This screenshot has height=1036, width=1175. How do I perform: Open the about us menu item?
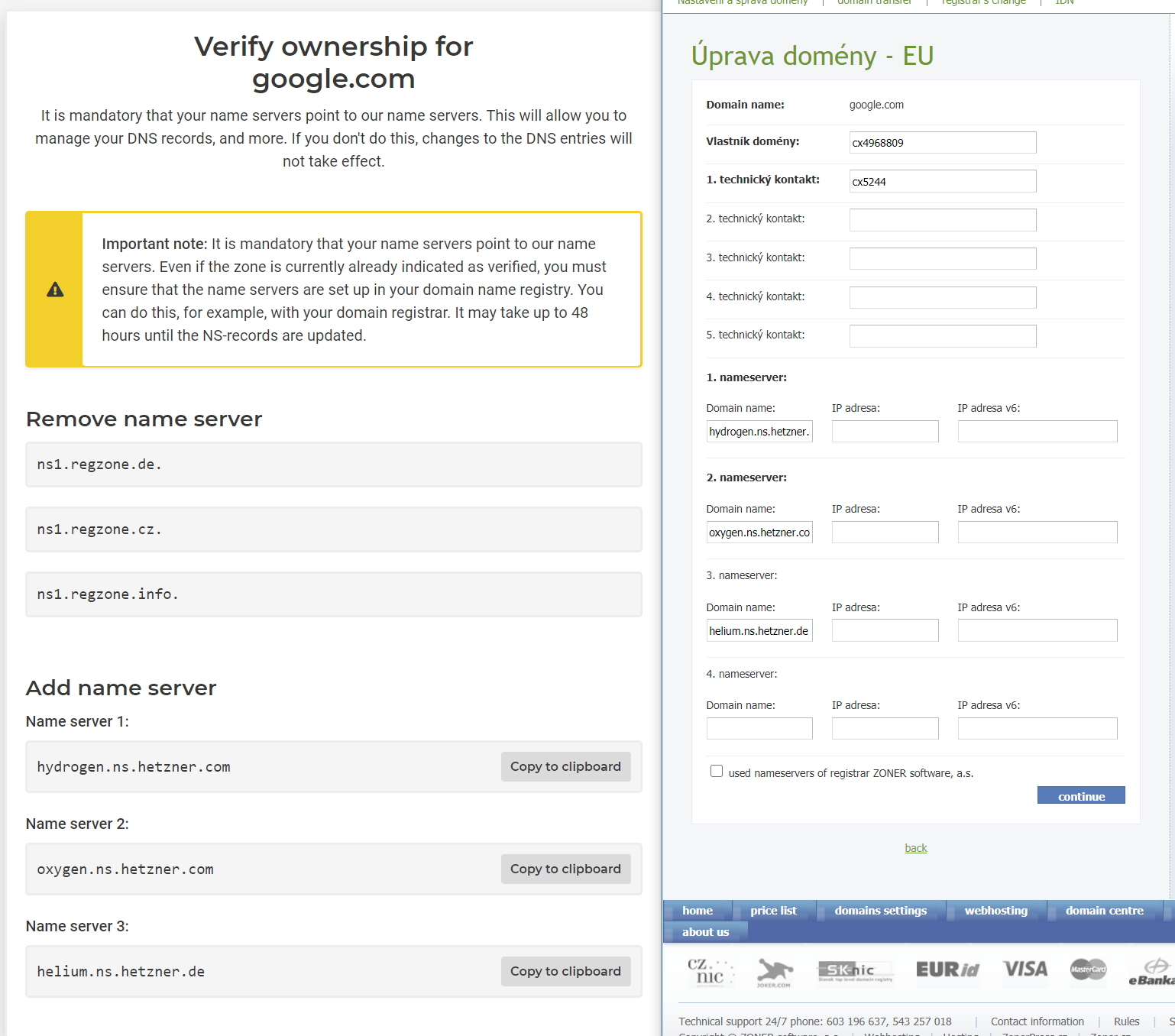pos(705,932)
